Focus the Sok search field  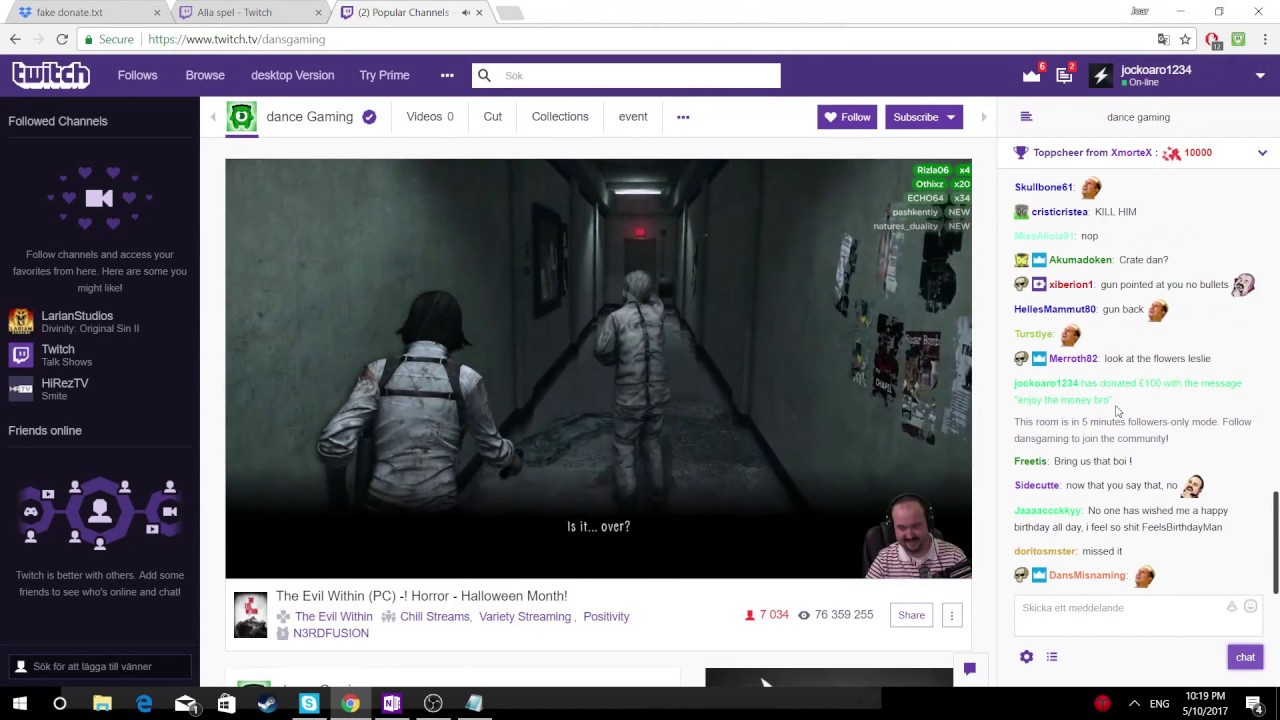coord(626,75)
